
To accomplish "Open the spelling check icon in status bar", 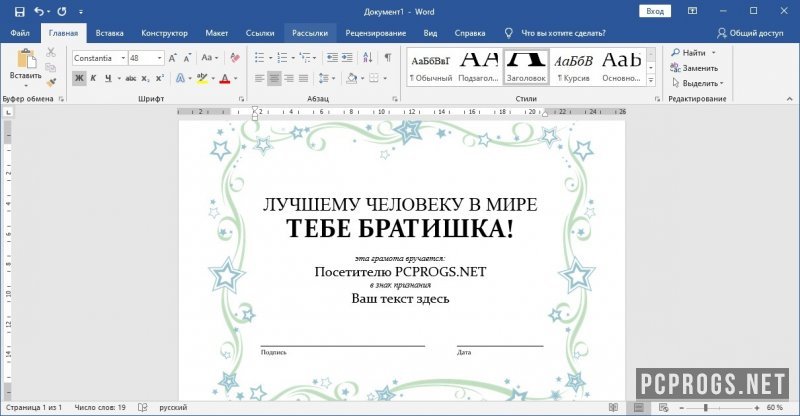I will click(x=143, y=407).
